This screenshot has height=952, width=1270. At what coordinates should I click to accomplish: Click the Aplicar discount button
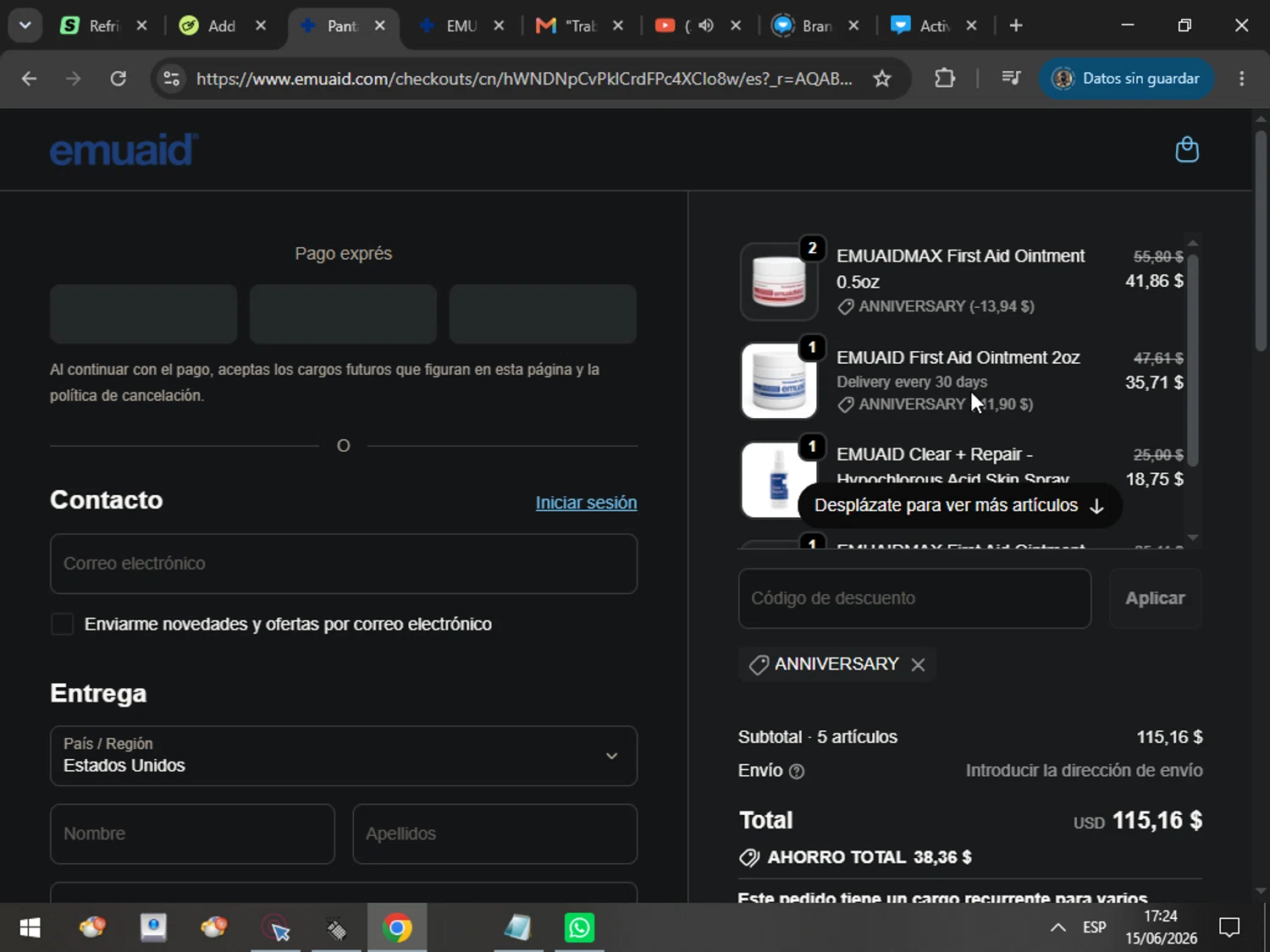1155,598
